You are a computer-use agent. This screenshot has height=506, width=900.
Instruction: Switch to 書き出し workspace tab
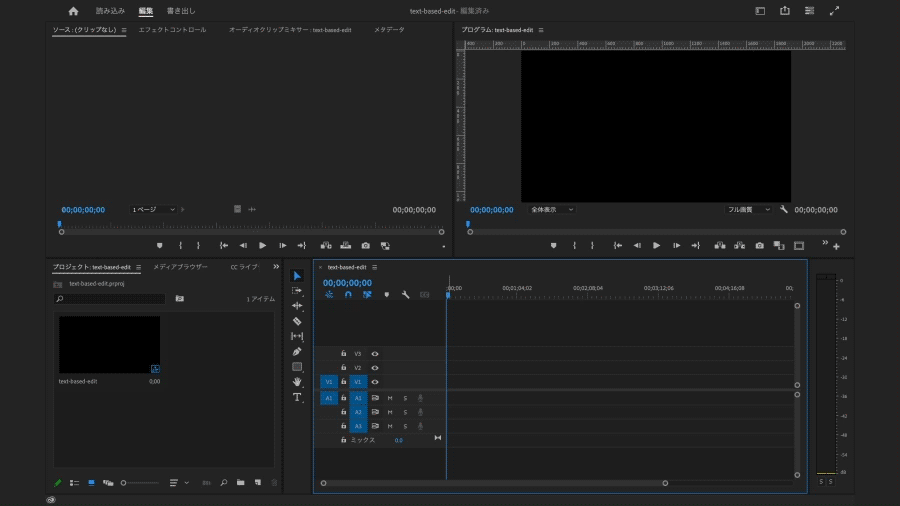click(x=181, y=11)
